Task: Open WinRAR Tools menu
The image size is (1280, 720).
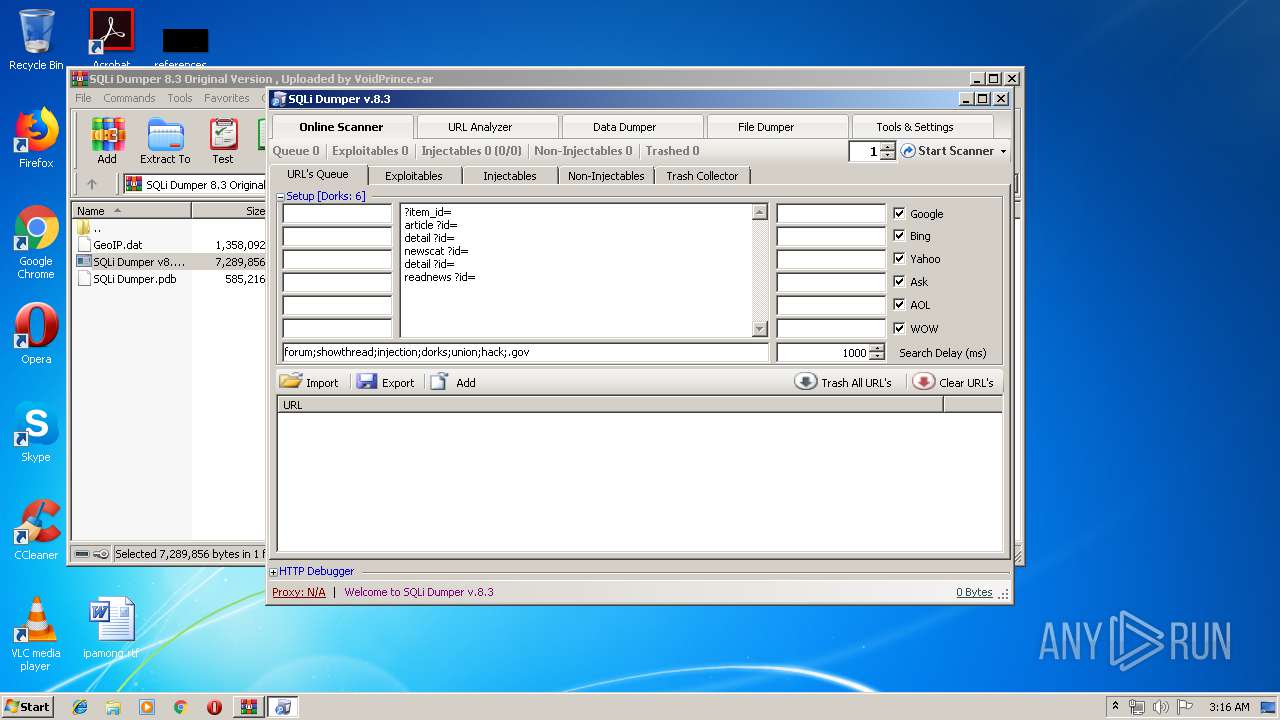Action: coord(180,98)
